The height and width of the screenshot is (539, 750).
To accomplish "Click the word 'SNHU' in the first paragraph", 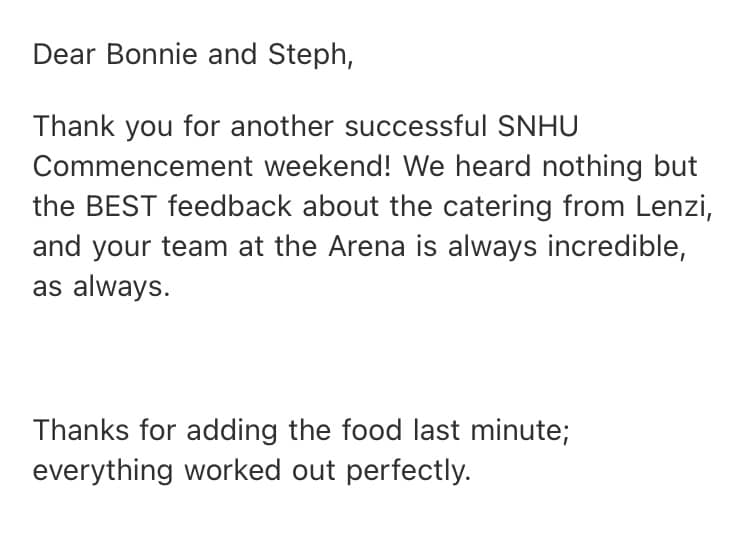I will click(538, 126).
